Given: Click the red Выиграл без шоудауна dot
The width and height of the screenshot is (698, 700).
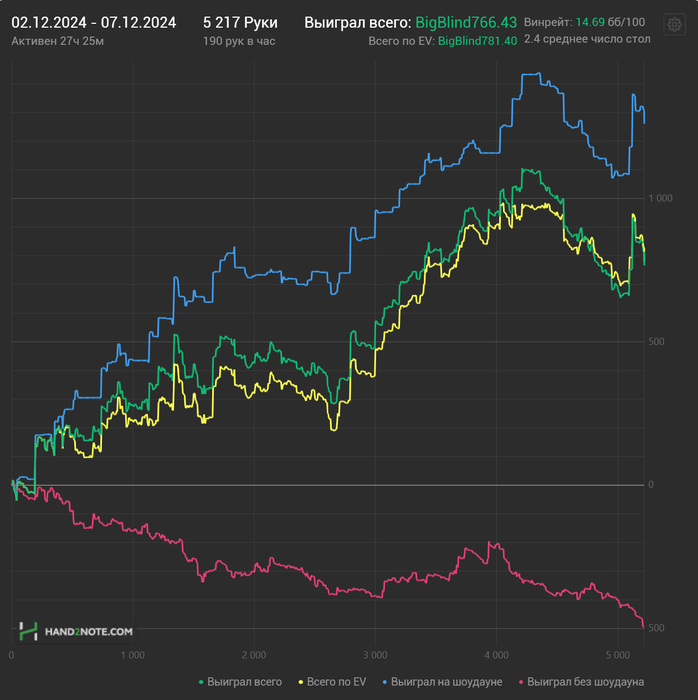Looking at the screenshot, I should pyautogui.click(x=520, y=682).
